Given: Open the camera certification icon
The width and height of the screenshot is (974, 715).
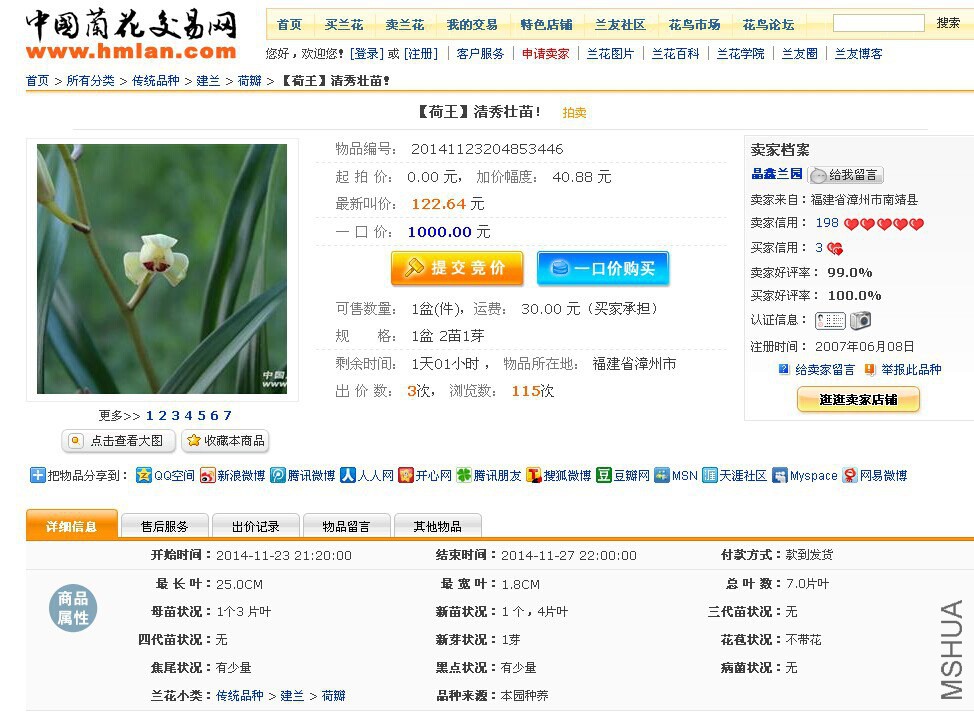Looking at the screenshot, I should [x=860, y=320].
